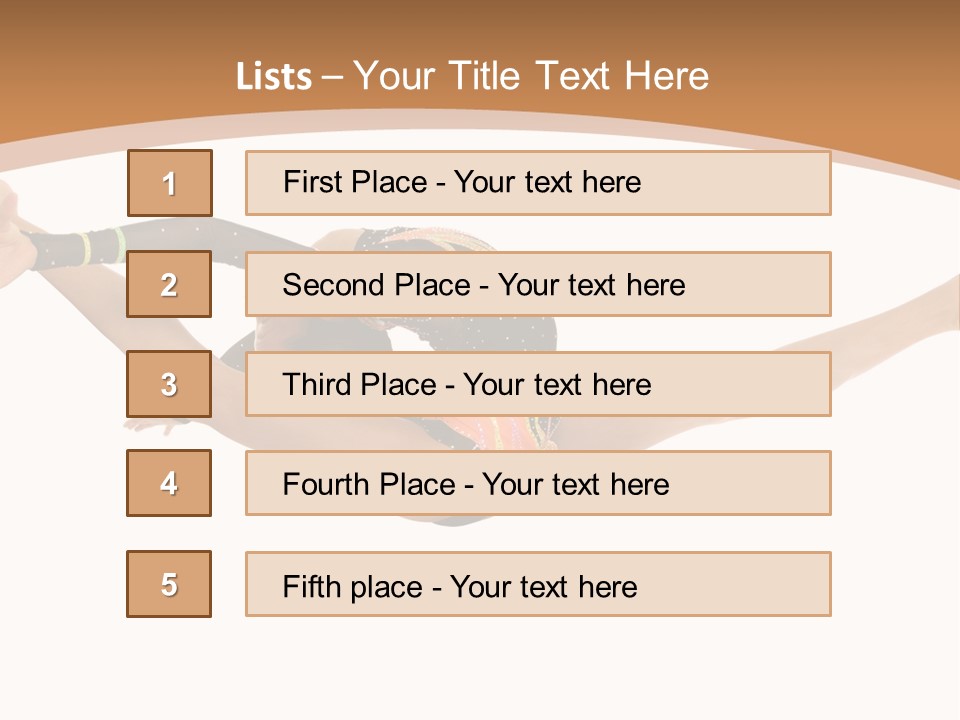Screen dimensions: 960x720
Task: Select the "Your Title Text Here" title text
Action: click(x=531, y=76)
